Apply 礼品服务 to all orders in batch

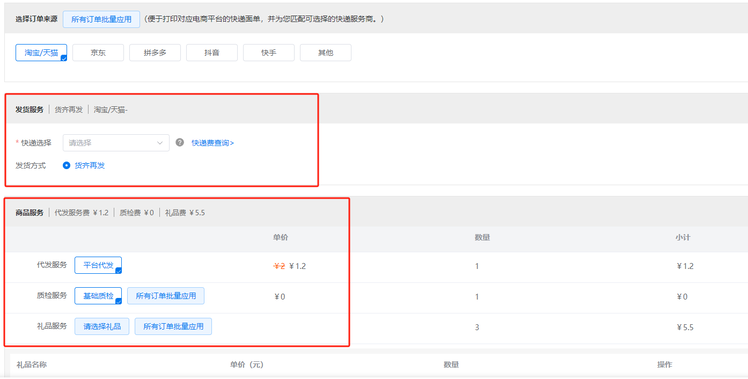[173, 326]
